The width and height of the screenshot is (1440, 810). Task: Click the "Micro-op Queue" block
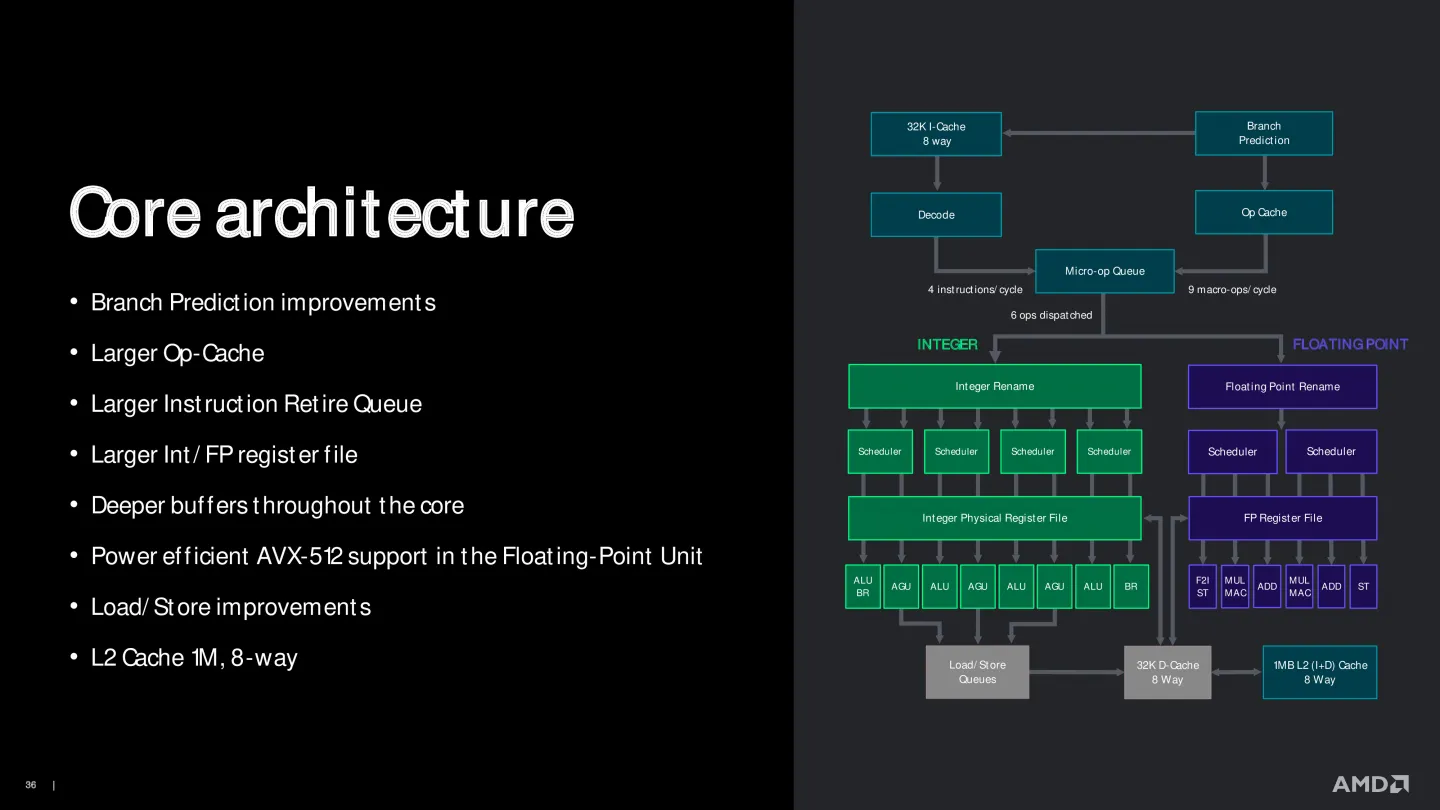[1105, 271]
